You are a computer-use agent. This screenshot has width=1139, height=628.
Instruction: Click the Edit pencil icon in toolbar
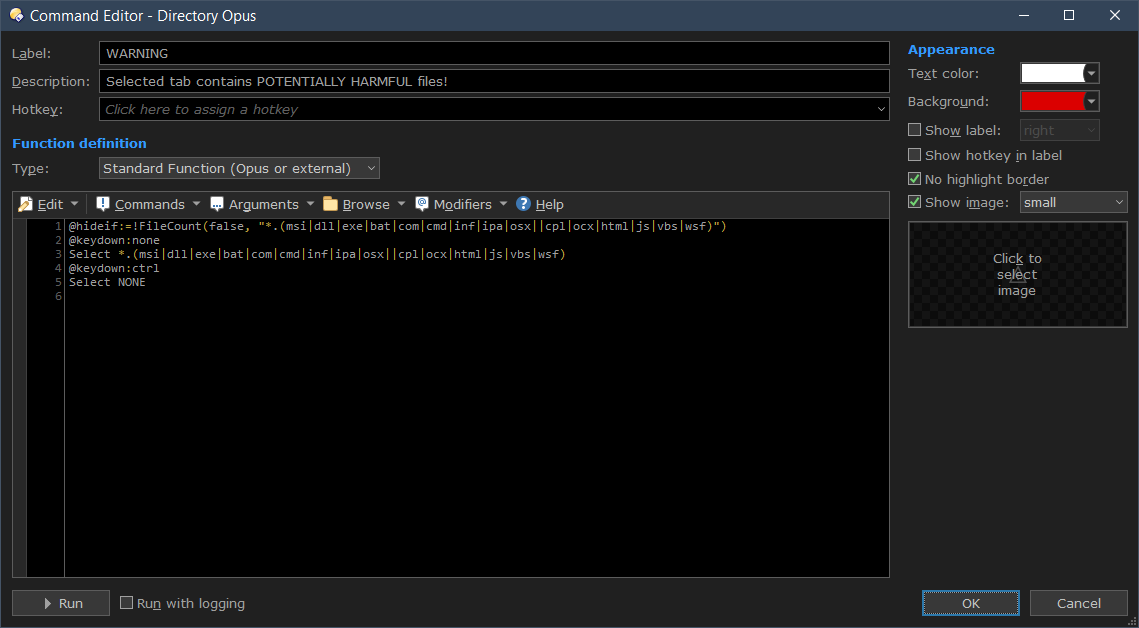click(26, 204)
